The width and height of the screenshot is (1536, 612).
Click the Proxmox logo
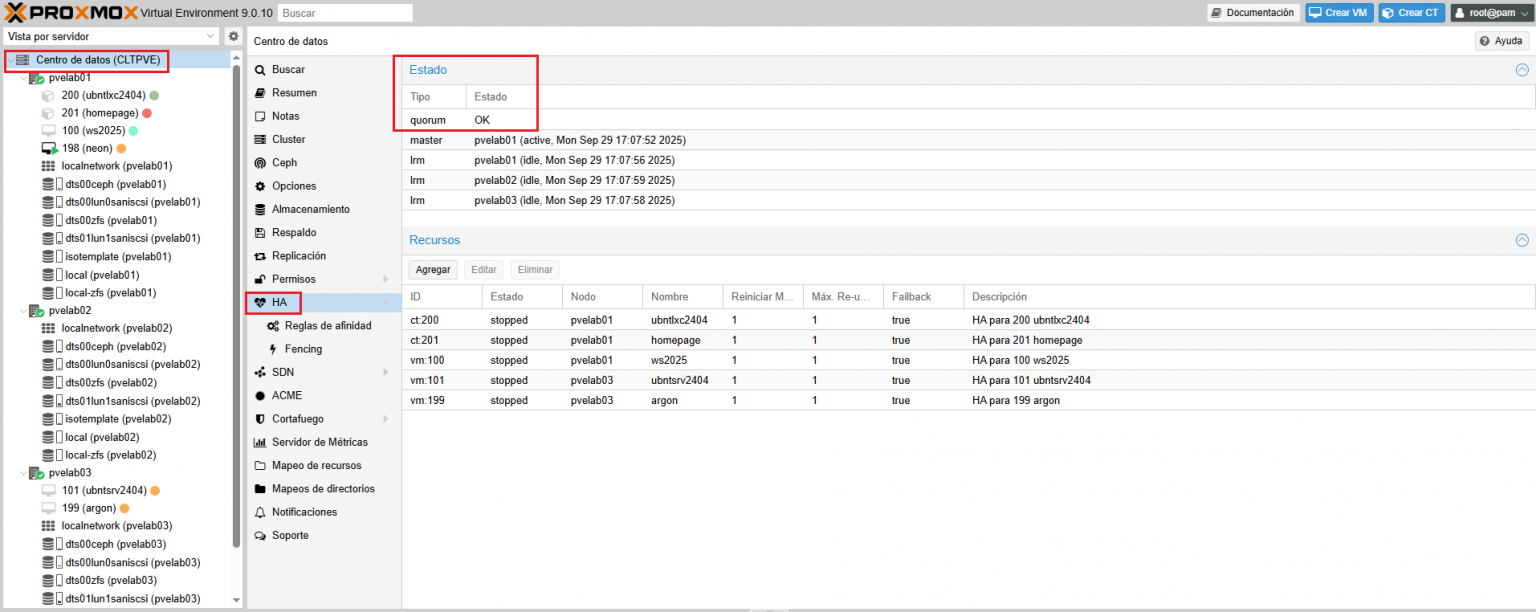[70, 12]
